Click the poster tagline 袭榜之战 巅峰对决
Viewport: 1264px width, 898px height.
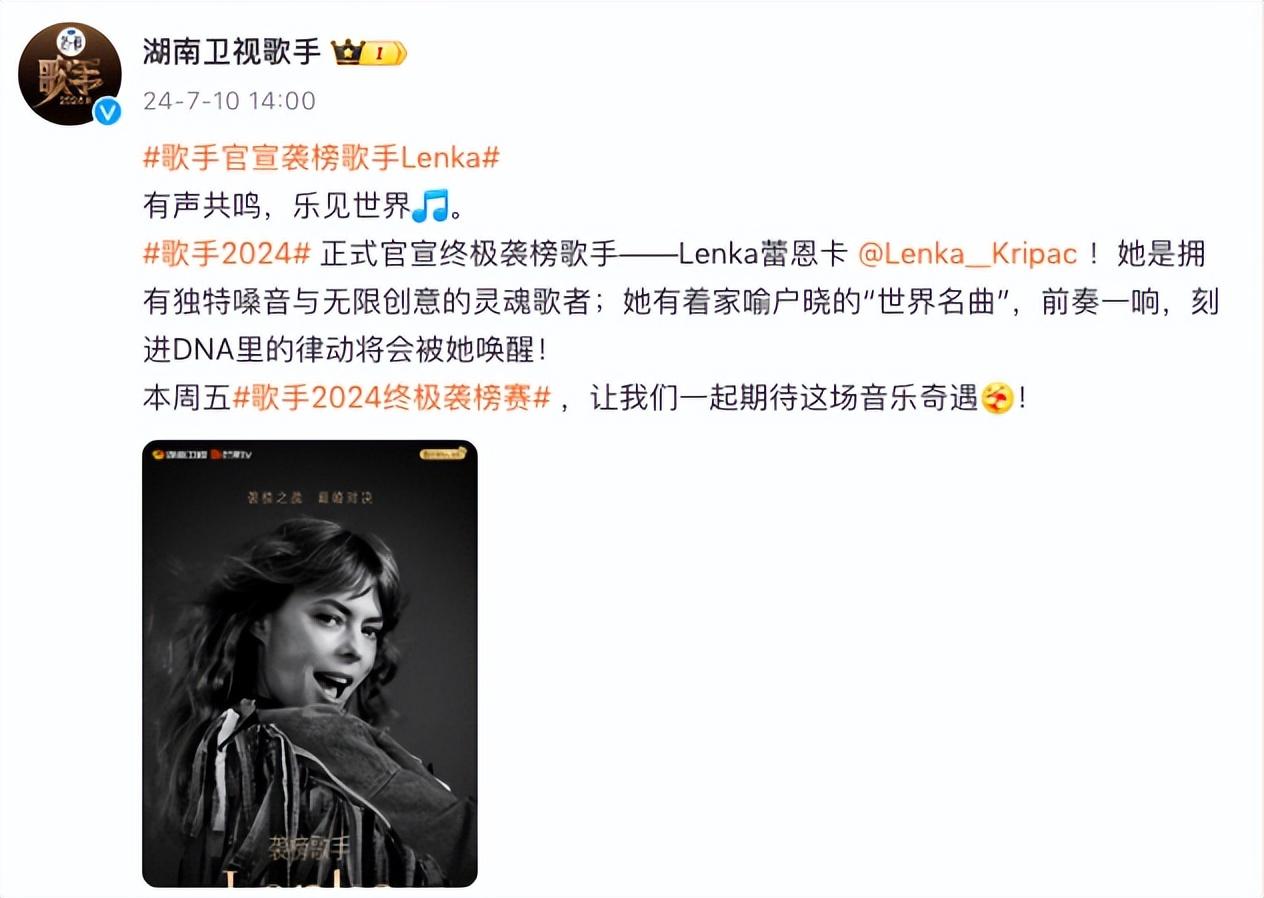[x=310, y=497]
